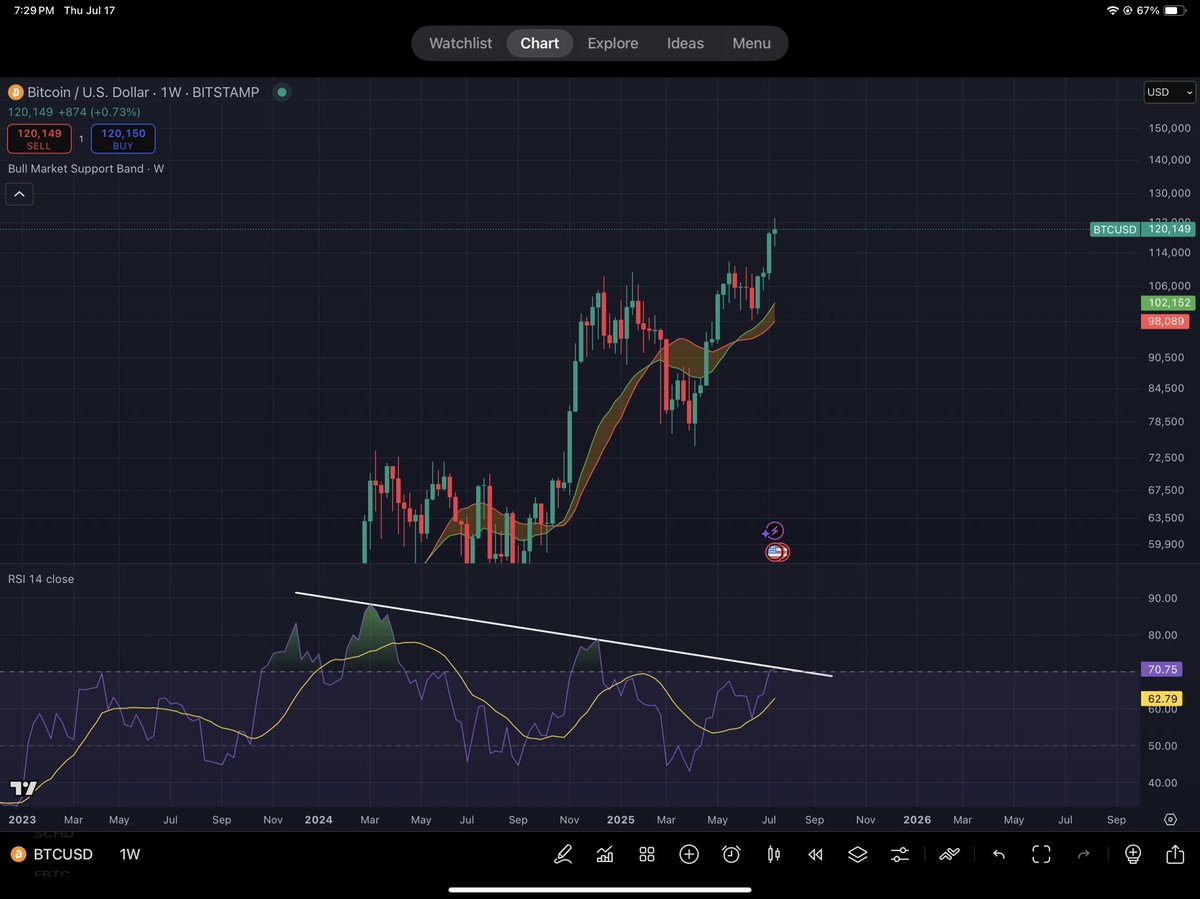
Task: Open the USD currency dropdown
Action: click(1169, 92)
